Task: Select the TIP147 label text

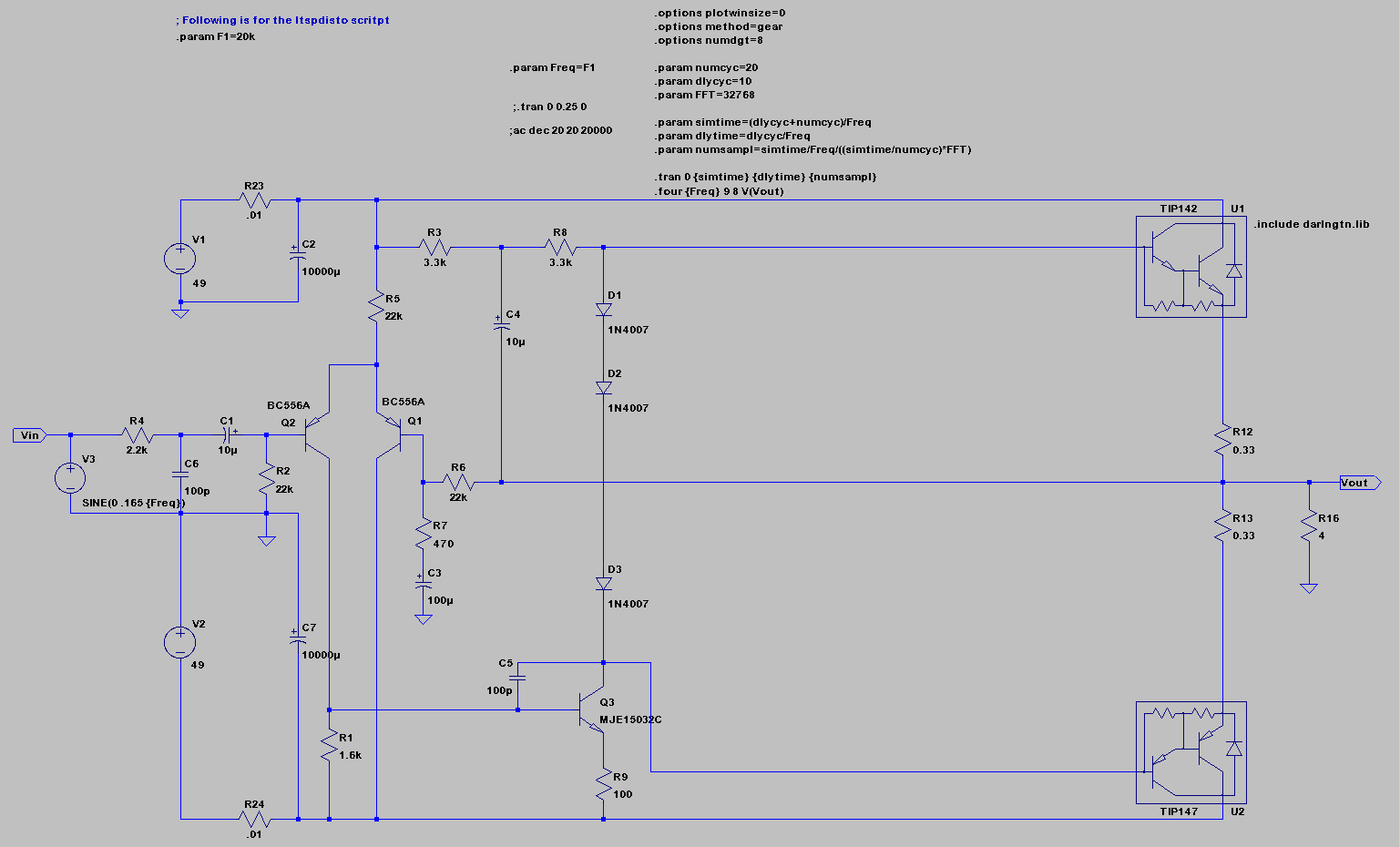Action: coord(1179,811)
